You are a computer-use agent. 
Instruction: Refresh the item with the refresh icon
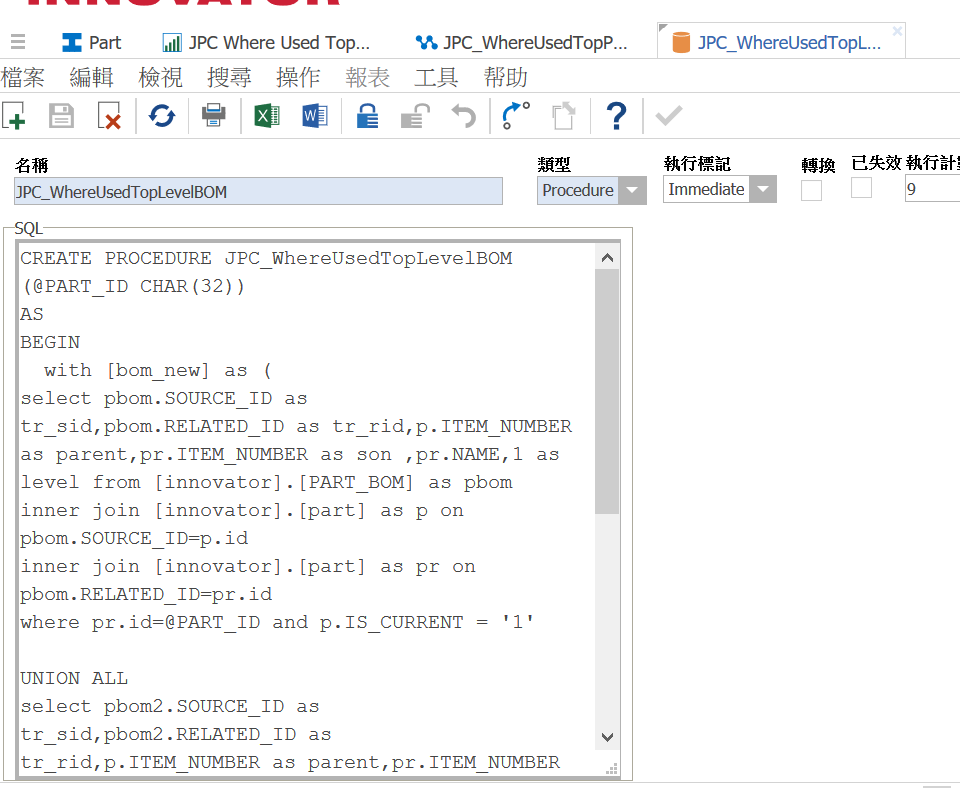pos(162,116)
